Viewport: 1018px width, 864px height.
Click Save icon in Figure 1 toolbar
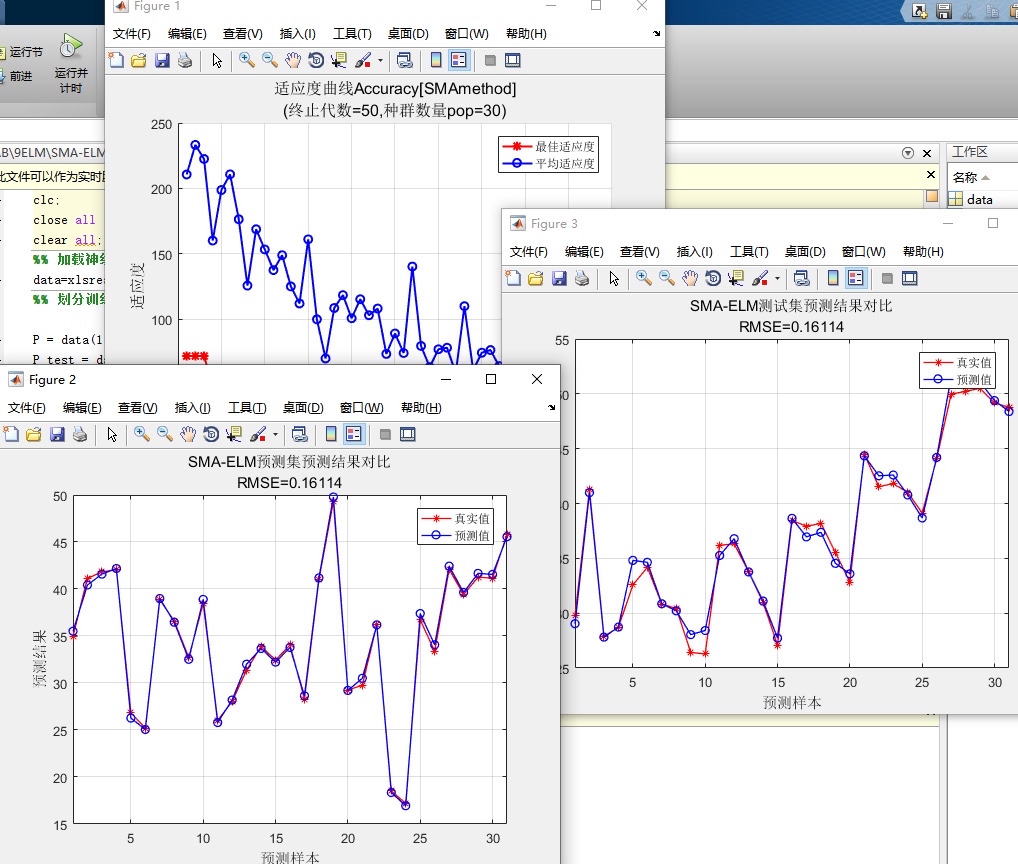(162, 60)
